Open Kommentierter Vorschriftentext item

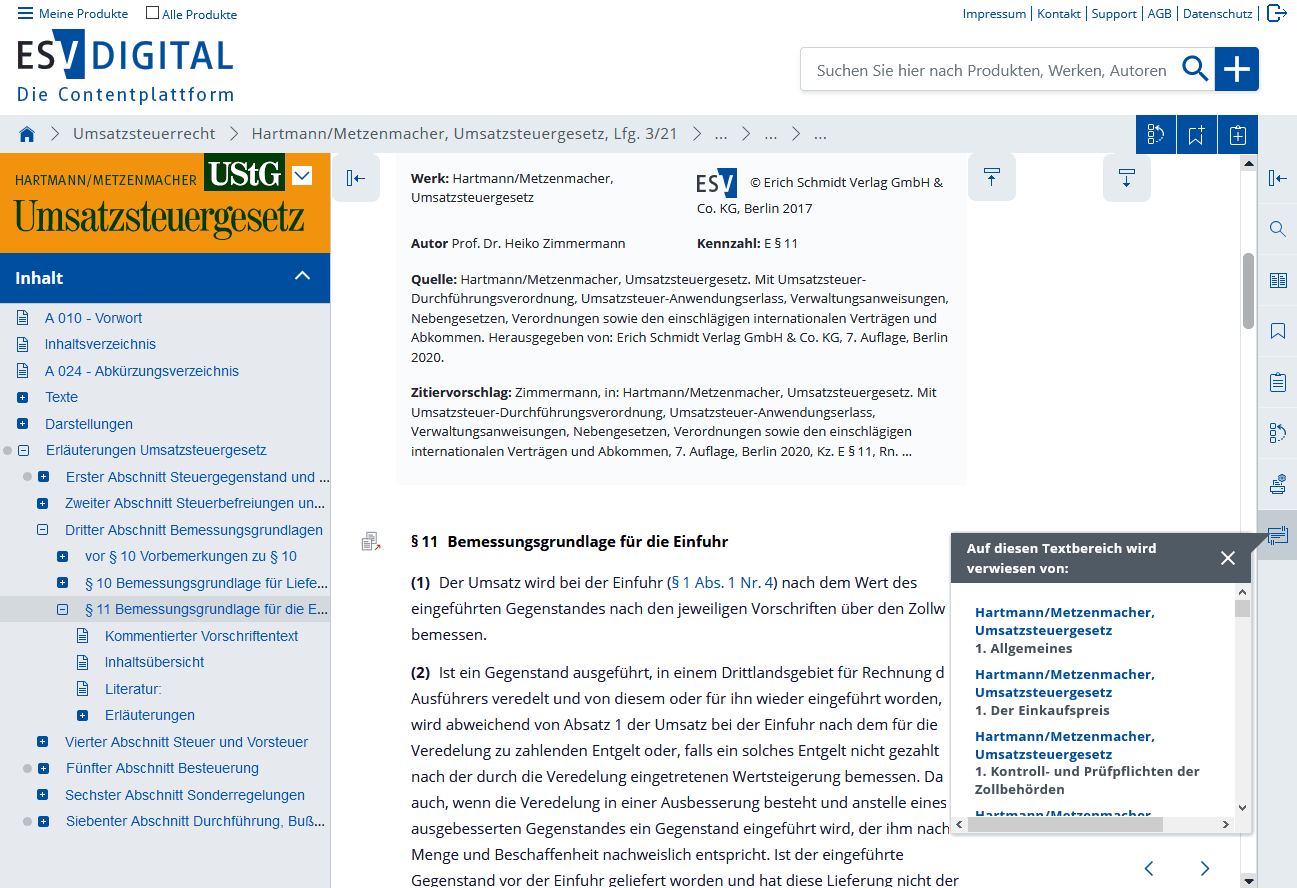[x=201, y=636]
